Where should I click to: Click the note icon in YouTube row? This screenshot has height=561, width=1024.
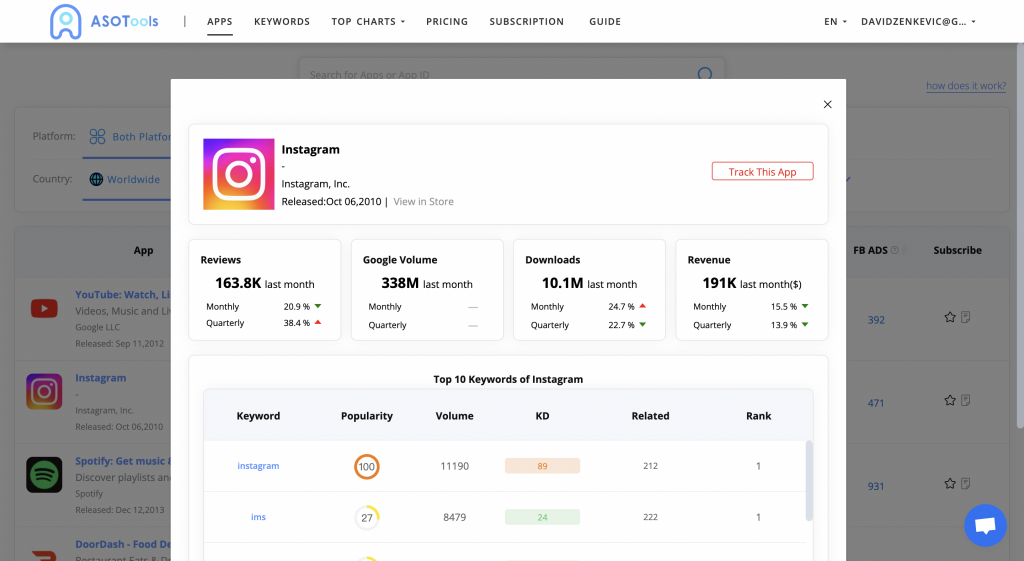(966, 317)
